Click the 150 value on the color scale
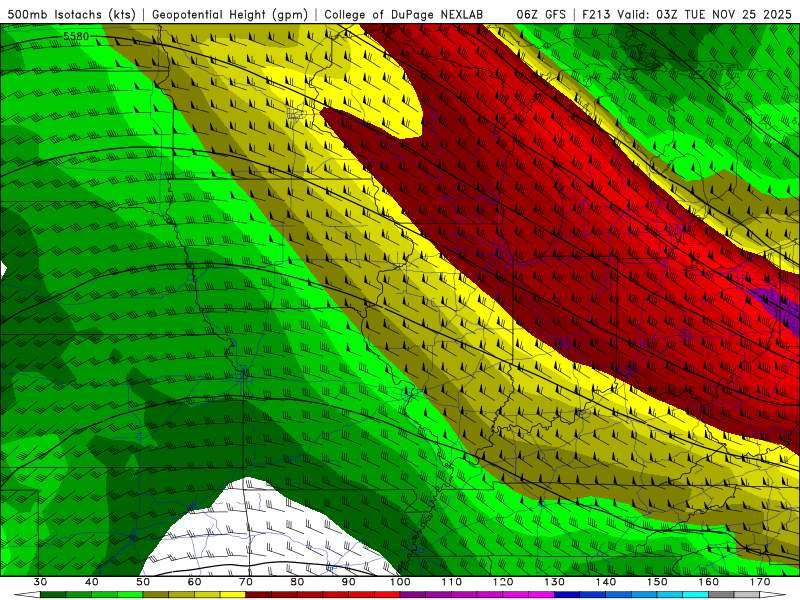This screenshot has width=800, height=600. pos(657,582)
